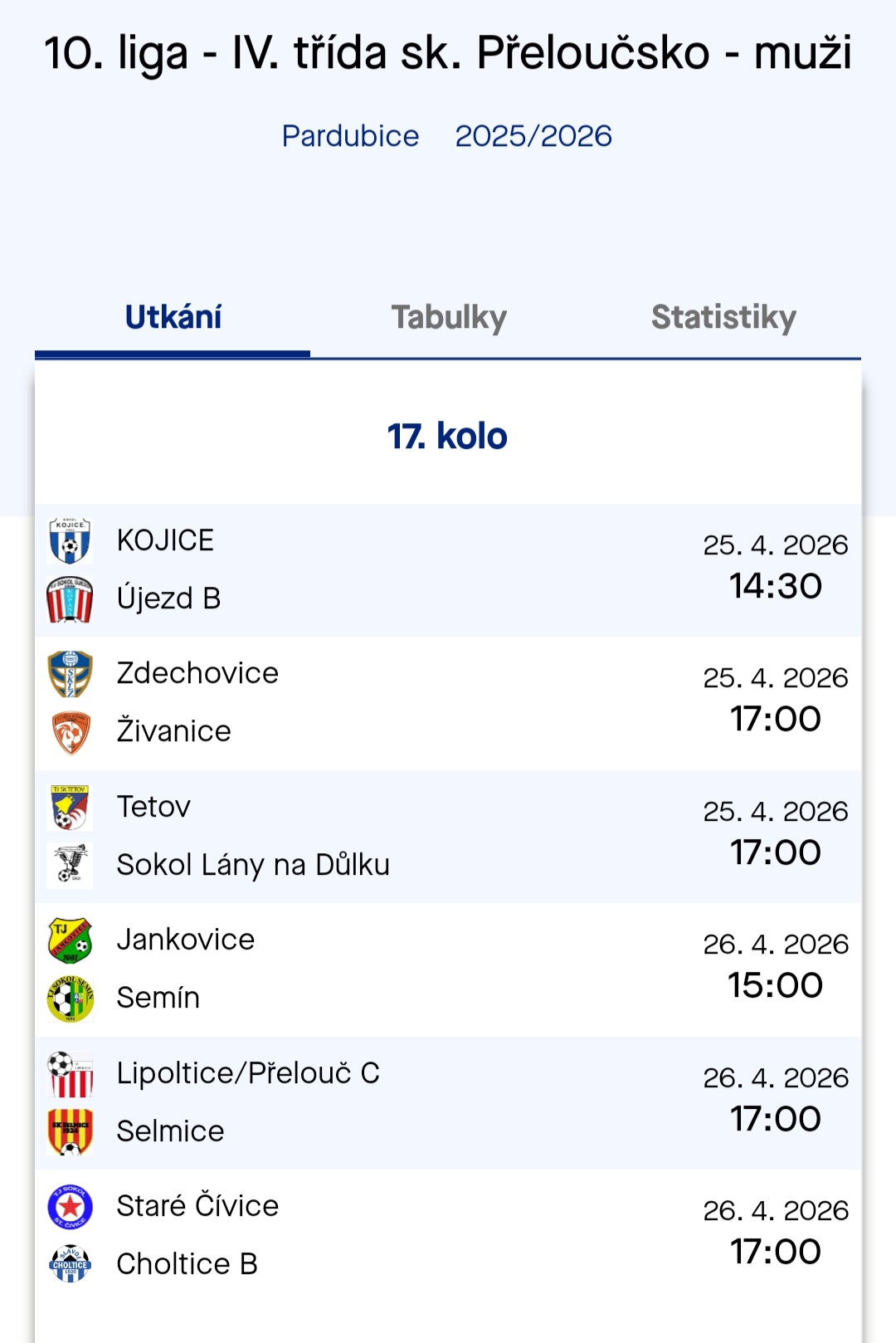Click the Jankovice club logo

(x=70, y=940)
